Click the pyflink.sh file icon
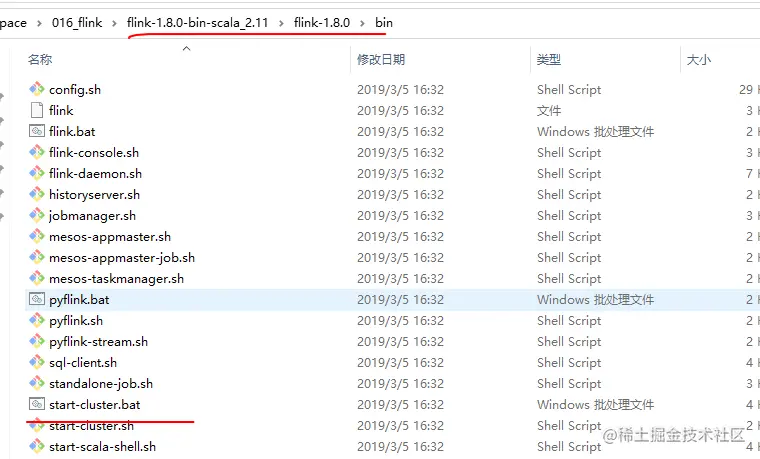This screenshot has height=459, width=760. (37, 320)
